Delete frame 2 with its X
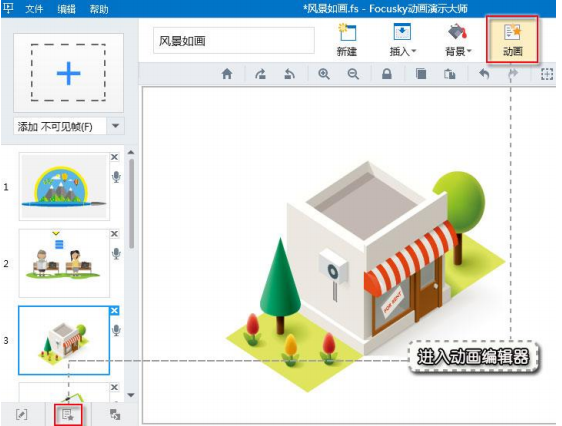 114,234
